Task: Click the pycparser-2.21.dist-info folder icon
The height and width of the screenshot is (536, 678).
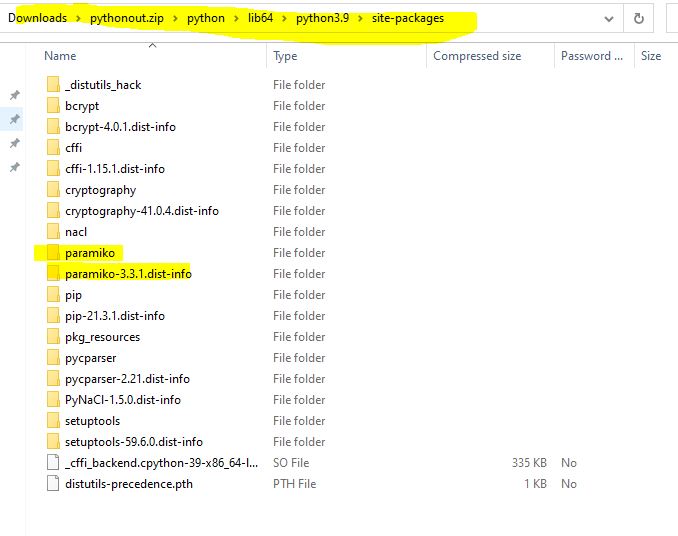Action: [53, 379]
